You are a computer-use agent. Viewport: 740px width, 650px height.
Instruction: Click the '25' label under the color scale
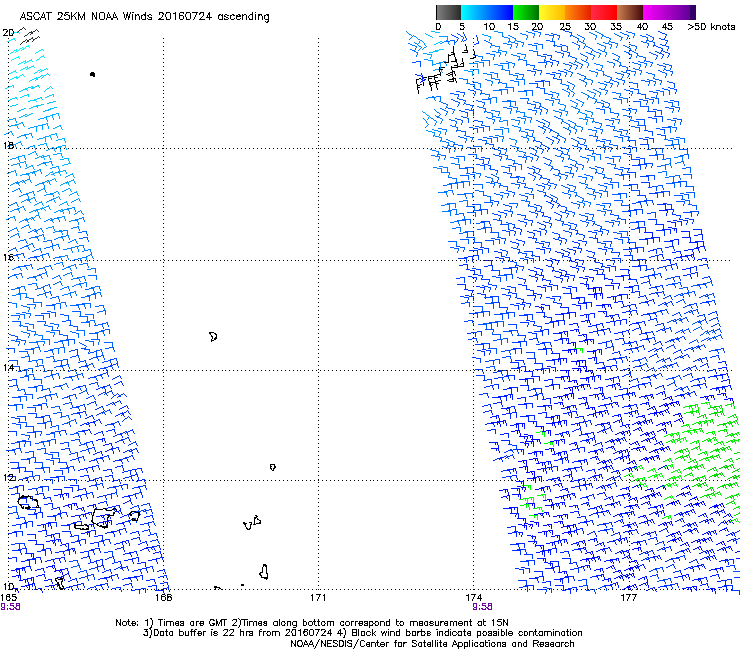click(565, 27)
